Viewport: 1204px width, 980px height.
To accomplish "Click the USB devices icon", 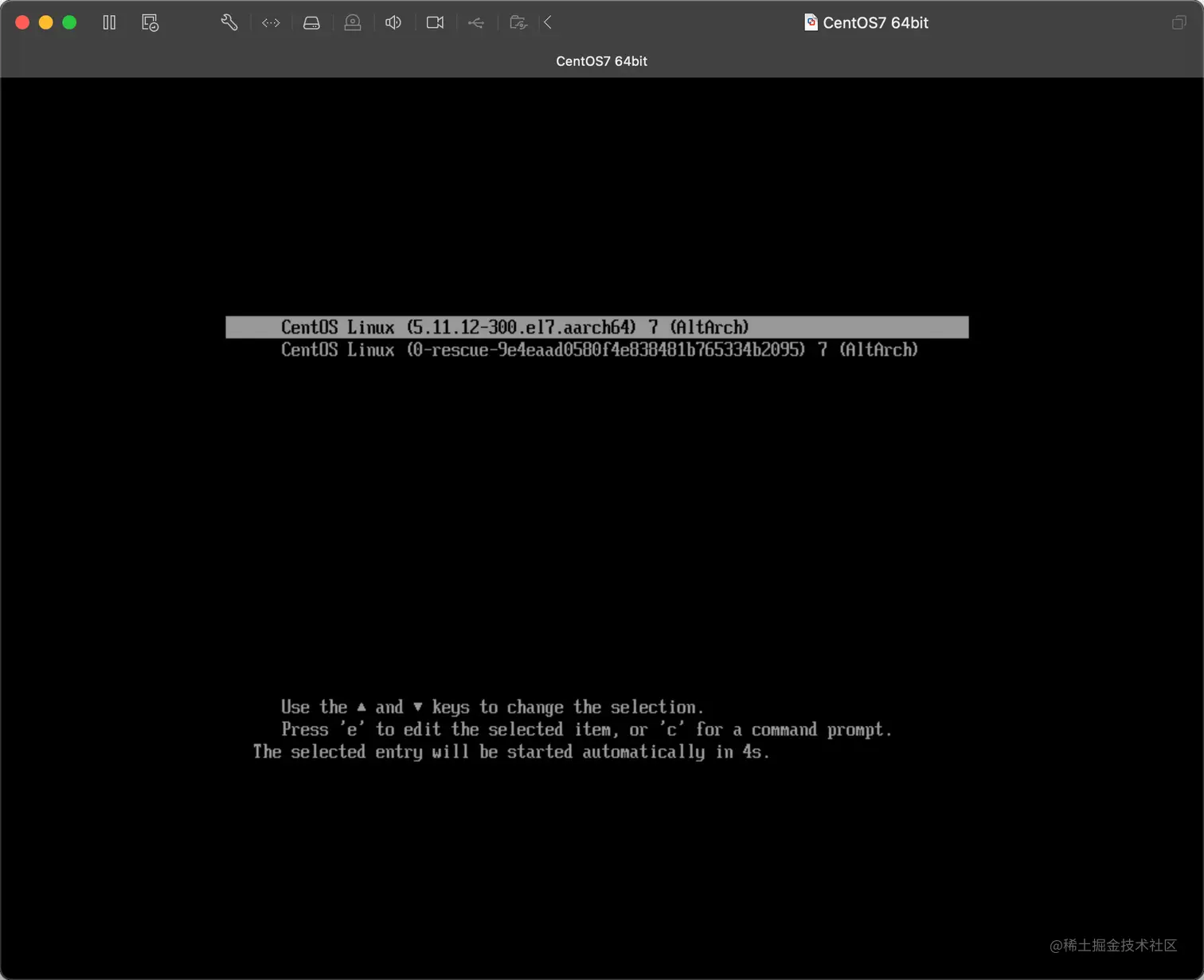I will point(475,22).
